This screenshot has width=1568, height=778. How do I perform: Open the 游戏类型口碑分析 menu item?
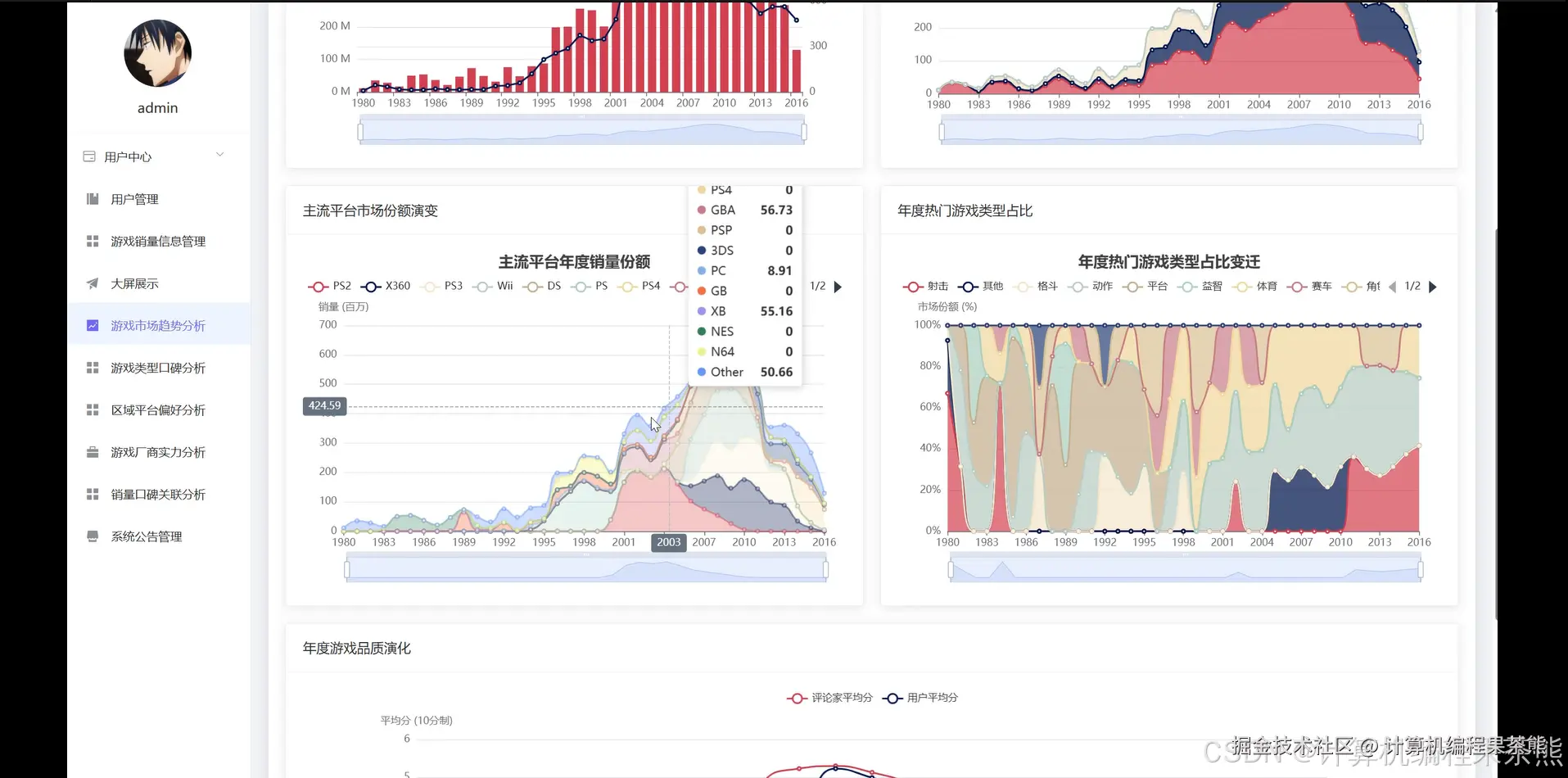(x=158, y=368)
